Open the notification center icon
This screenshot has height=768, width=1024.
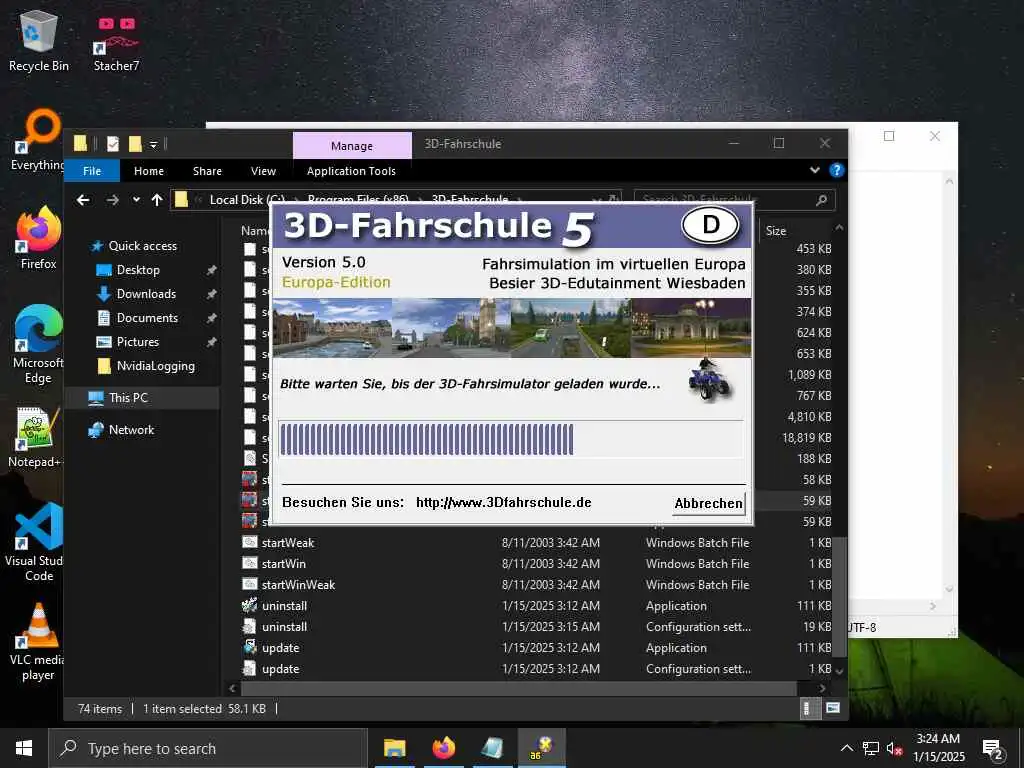pyautogui.click(x=992, y=749)
